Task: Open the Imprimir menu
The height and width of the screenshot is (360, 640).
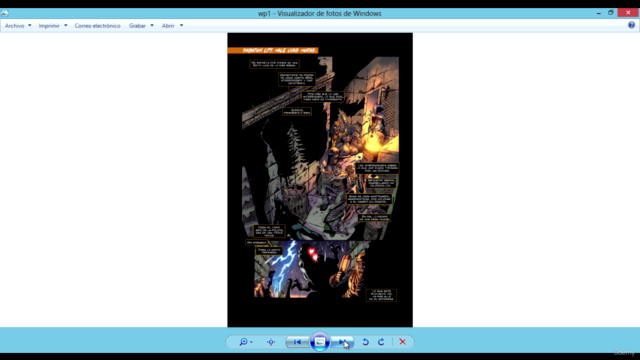Action: pyautogui.click(x=49, y=26)
